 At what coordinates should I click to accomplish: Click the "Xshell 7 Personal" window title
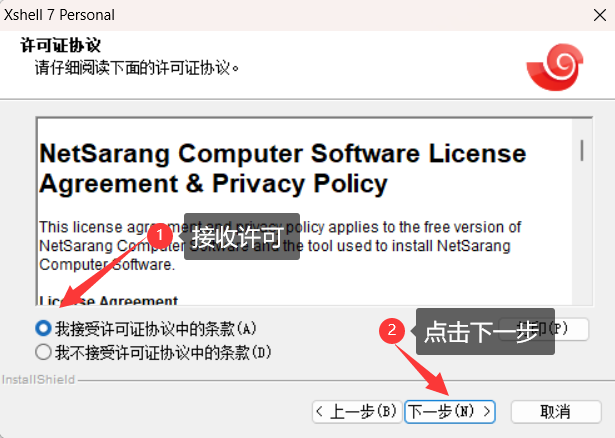coord(59,15)
